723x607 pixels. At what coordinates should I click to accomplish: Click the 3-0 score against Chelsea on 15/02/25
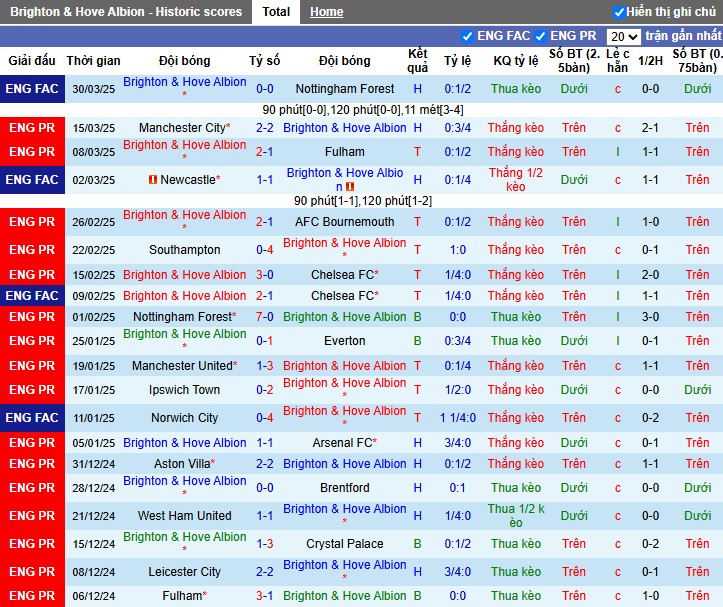point(265,275)
